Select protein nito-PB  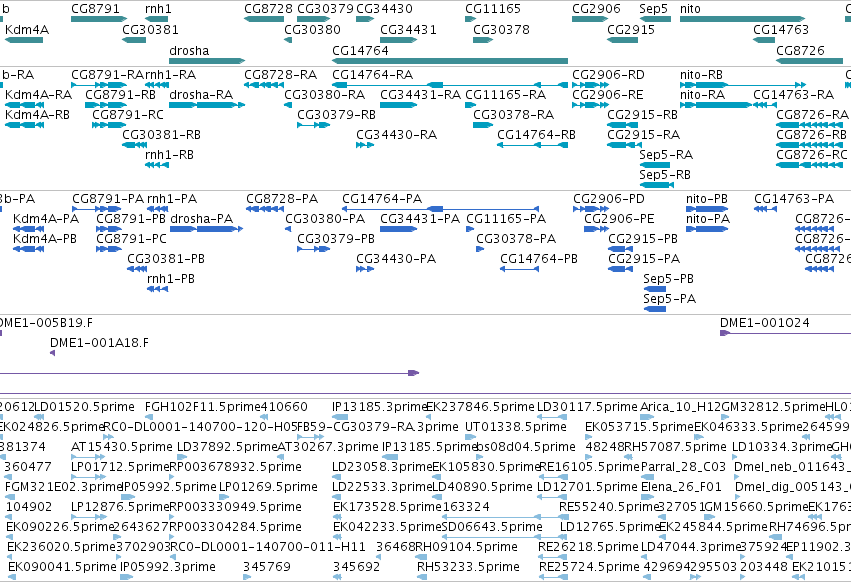coord(707,209)
